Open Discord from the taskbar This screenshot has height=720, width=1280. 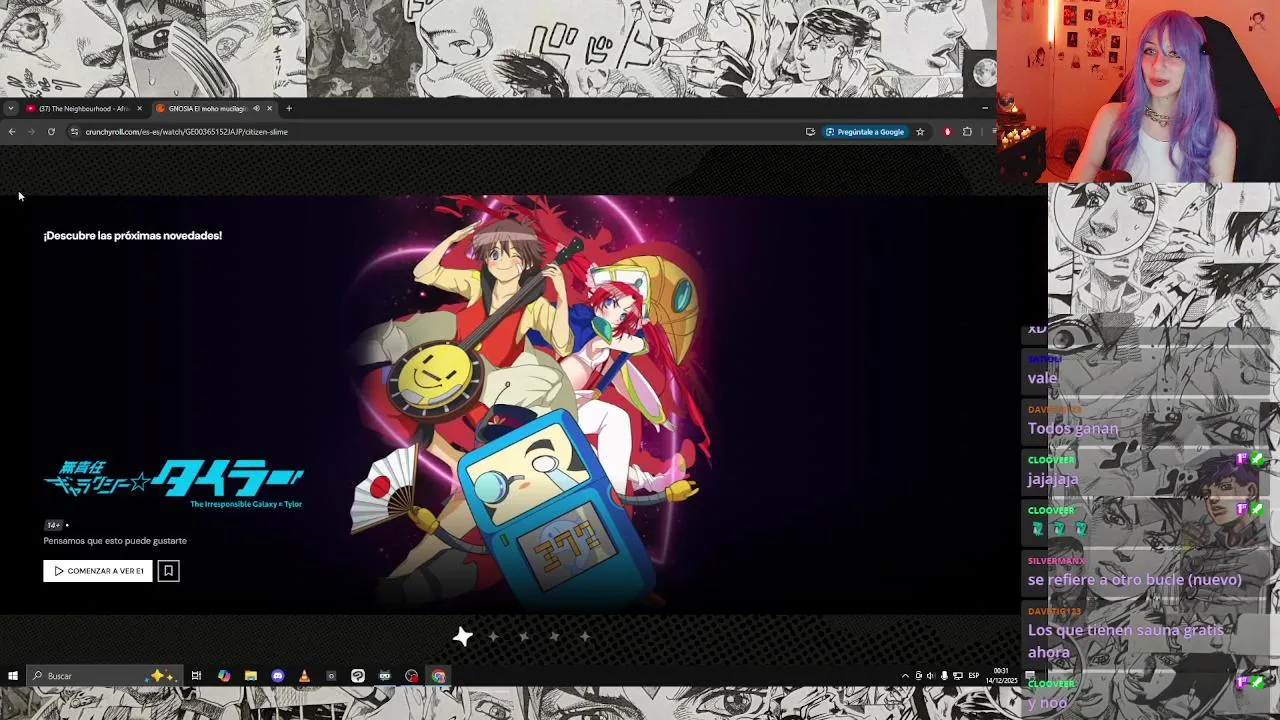pos(277,676)
